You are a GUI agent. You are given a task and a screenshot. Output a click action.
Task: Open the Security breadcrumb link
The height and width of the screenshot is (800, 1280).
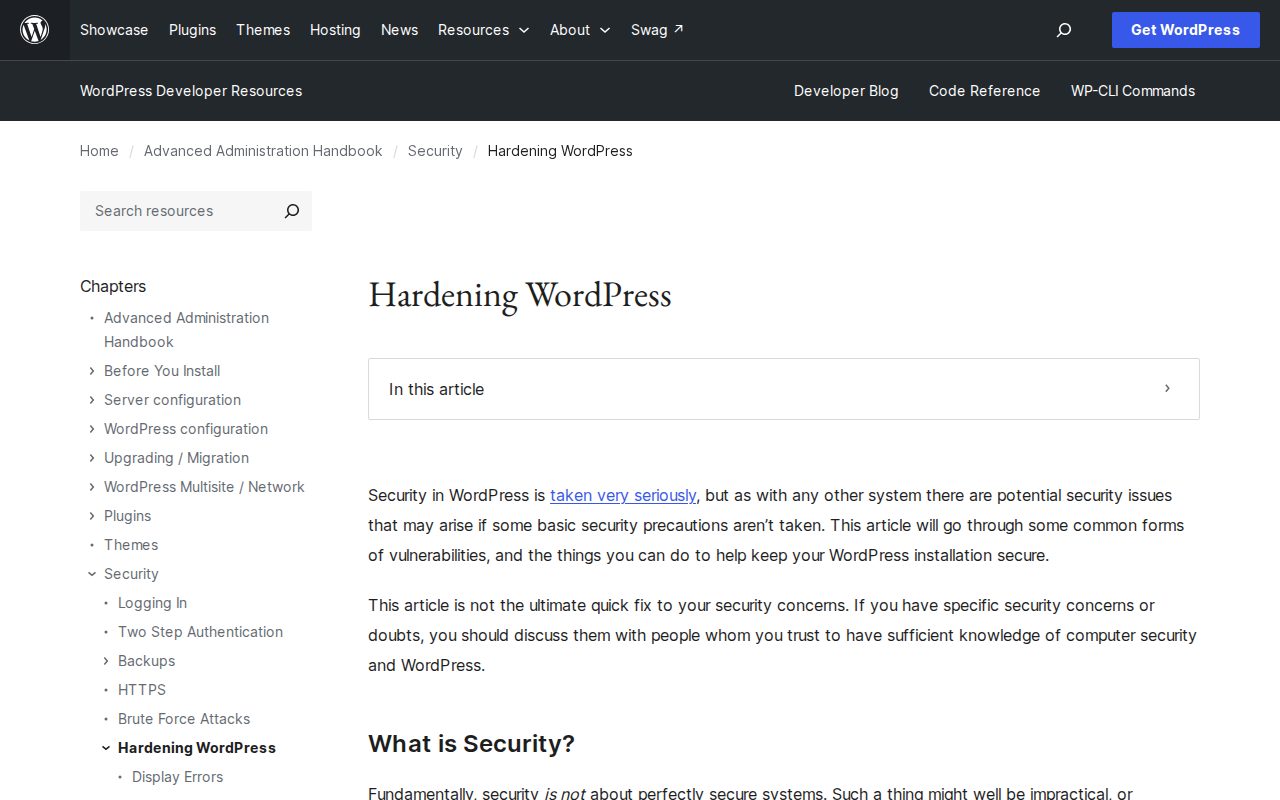tap(435, 151)
